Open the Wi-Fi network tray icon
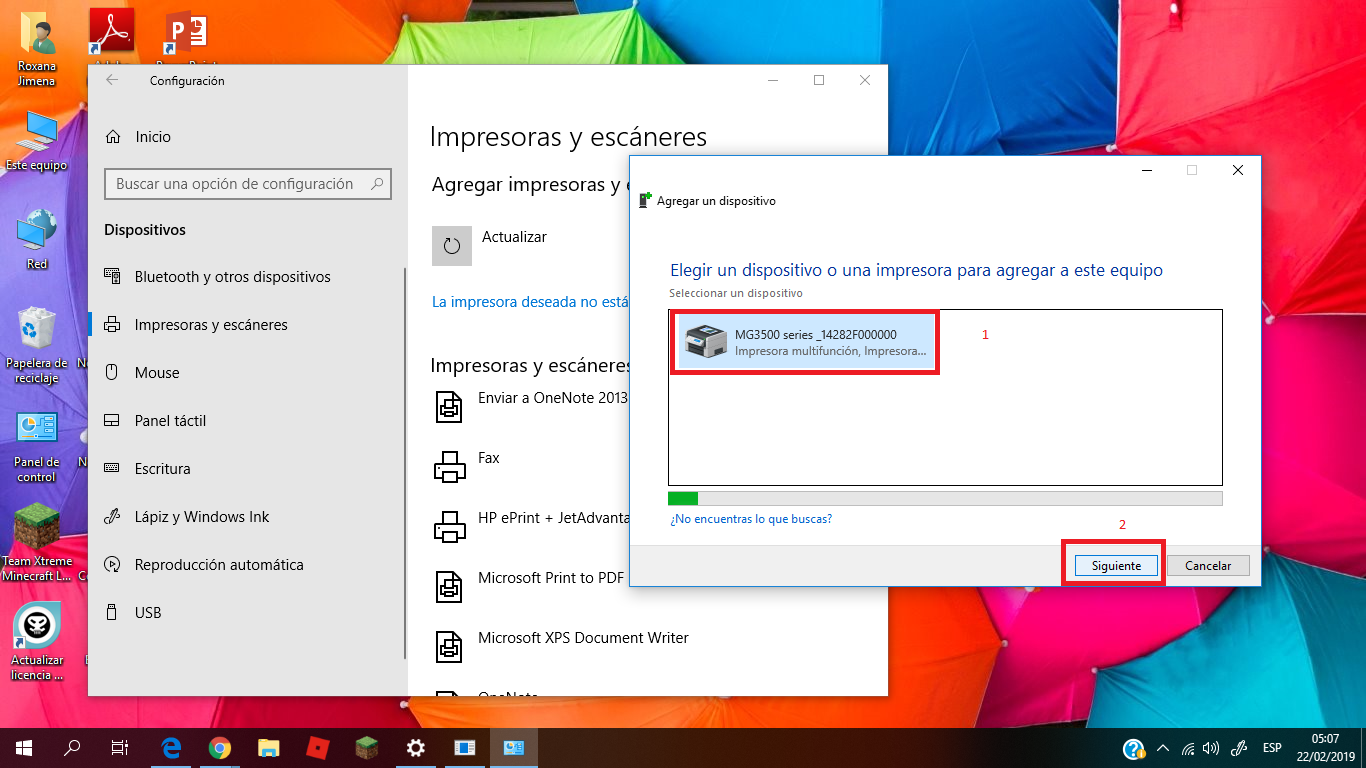 (1187, 748)
